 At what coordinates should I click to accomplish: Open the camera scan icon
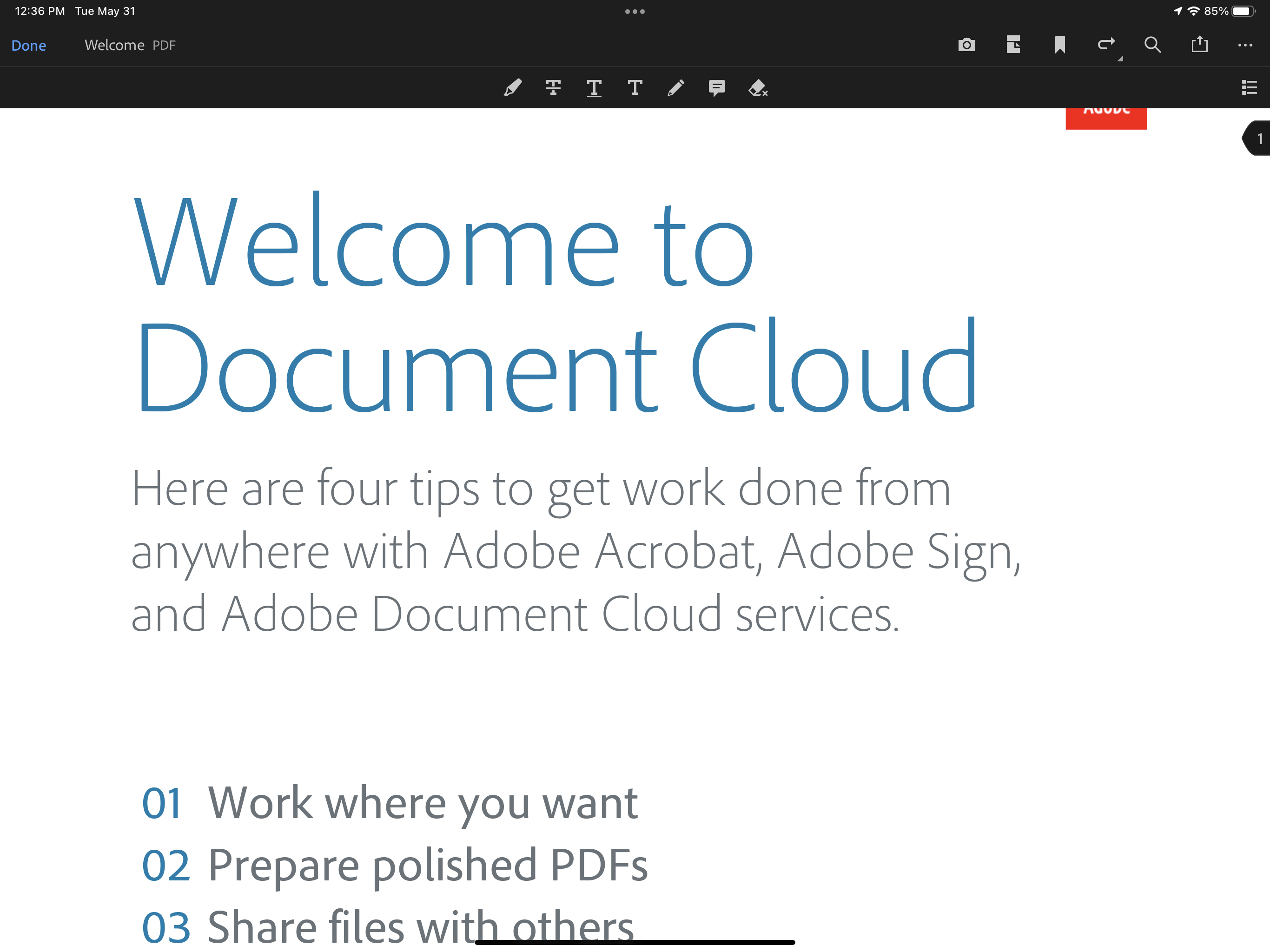967,45
